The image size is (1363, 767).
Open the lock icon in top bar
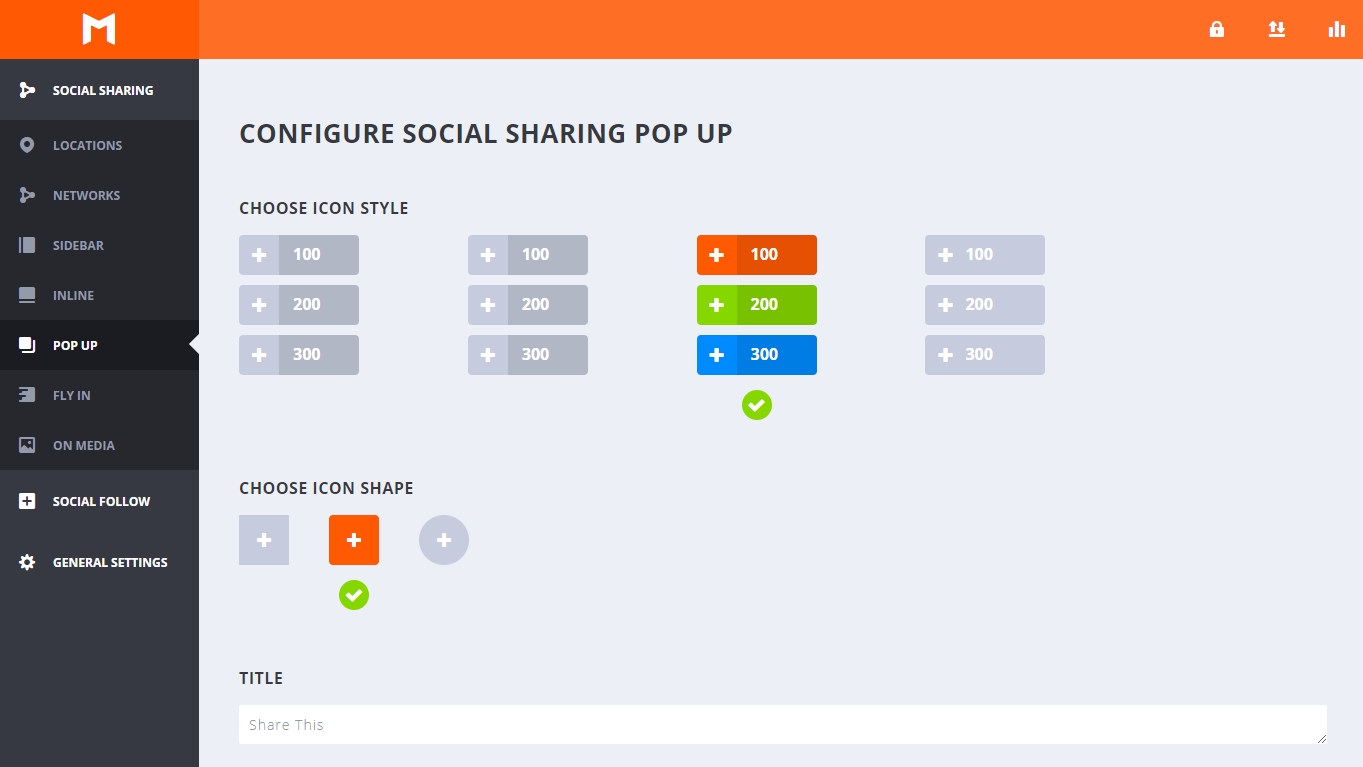[1217, 29]
